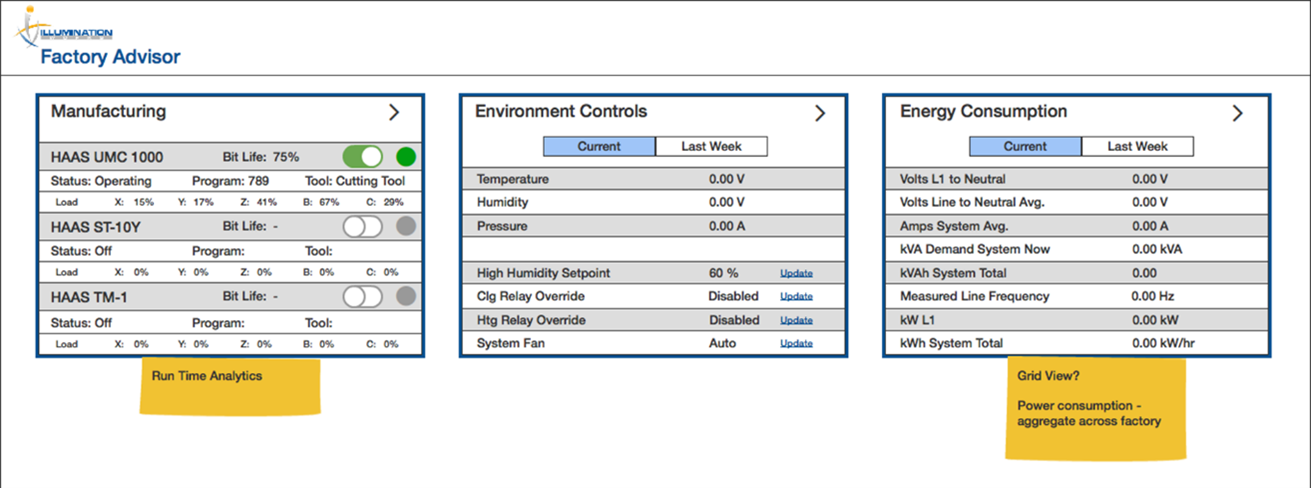Viewport: 1311px width, 488px height.
Task: Click the Pressure 0.00 A value
Action: [728, 226]
